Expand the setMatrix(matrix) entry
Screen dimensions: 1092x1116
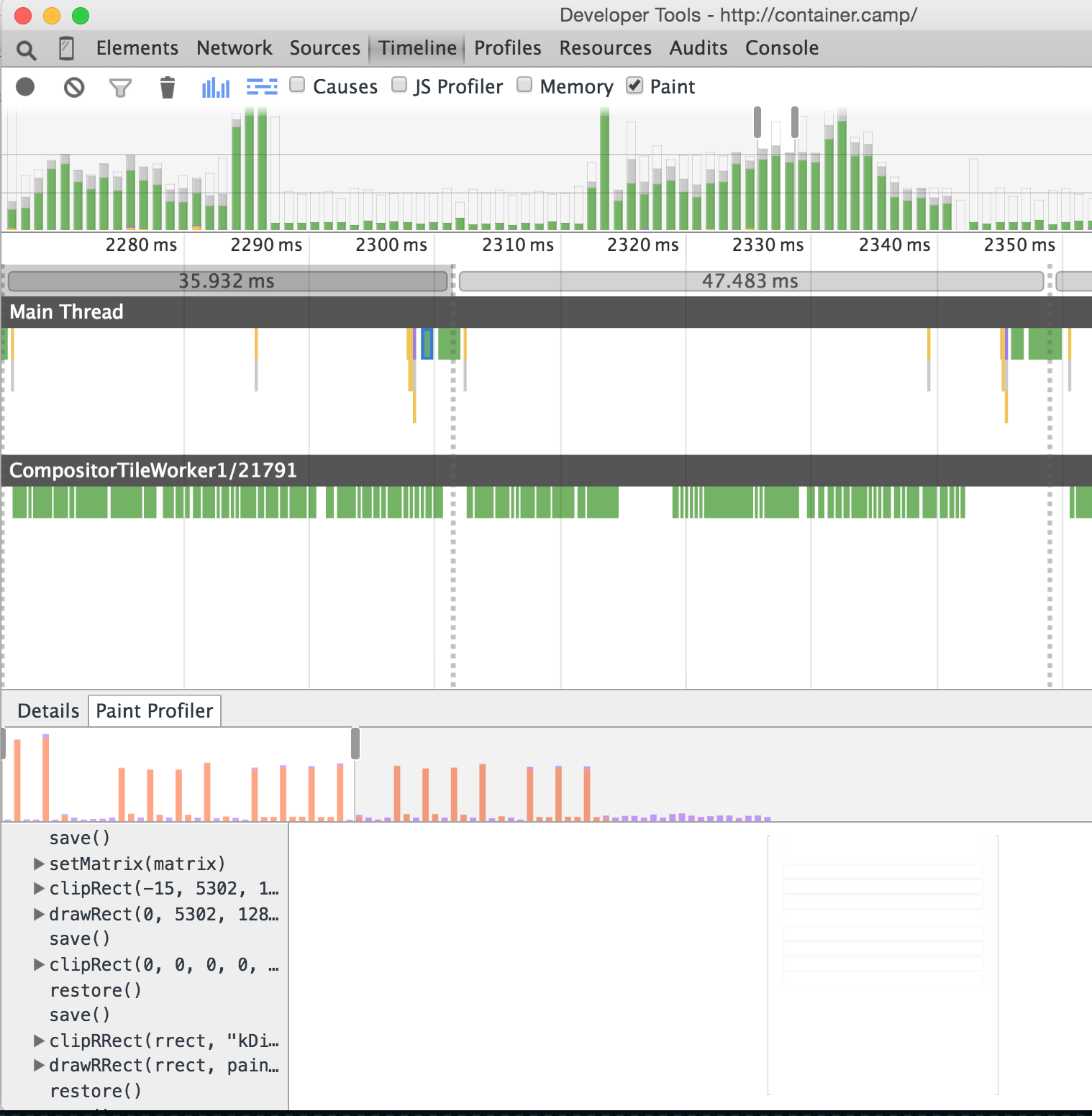(39, 864)
